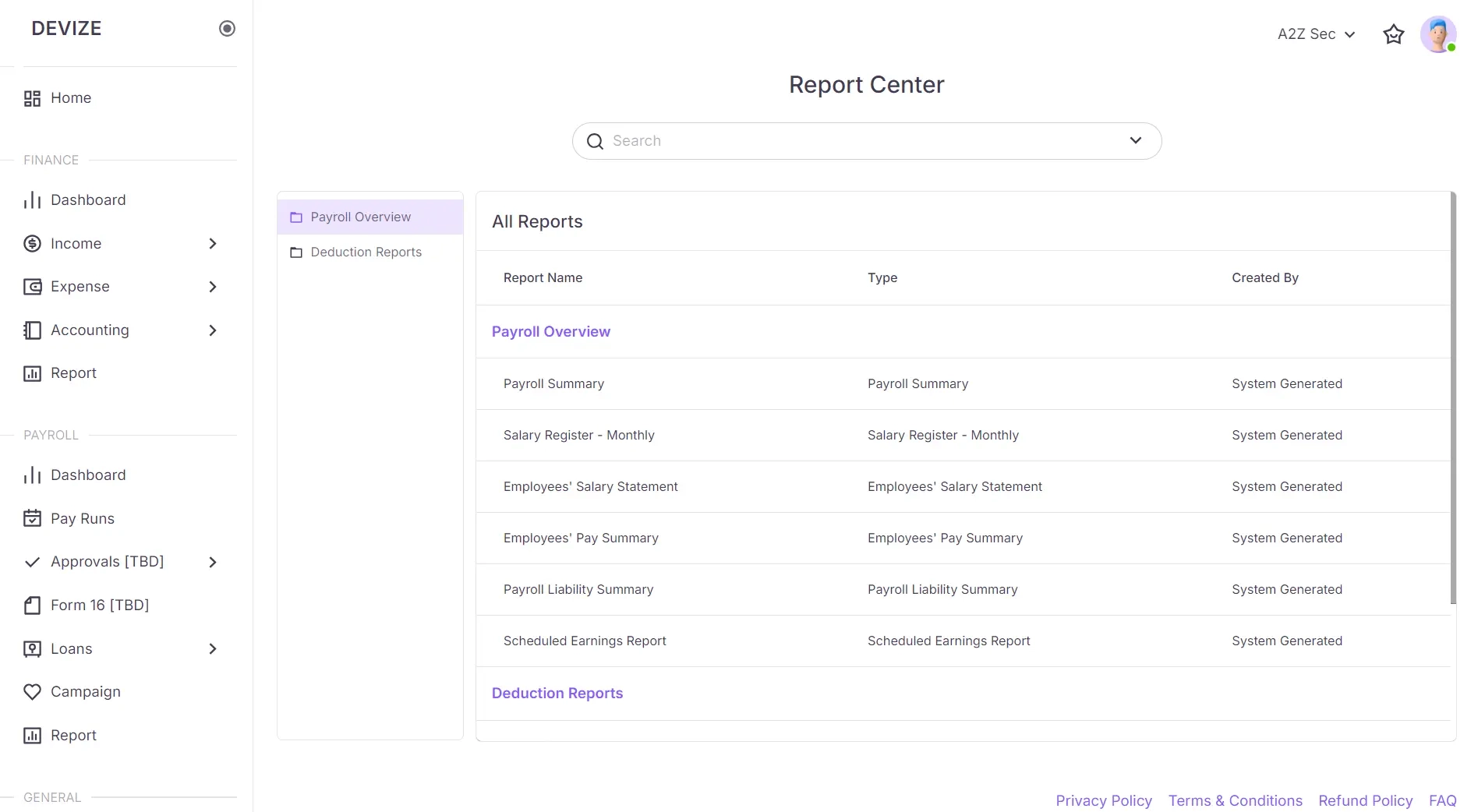The width and height of the screenshot is (1478, 812).
Task: Expand the Income submenu chevron
Action: (x=213, y=244)
